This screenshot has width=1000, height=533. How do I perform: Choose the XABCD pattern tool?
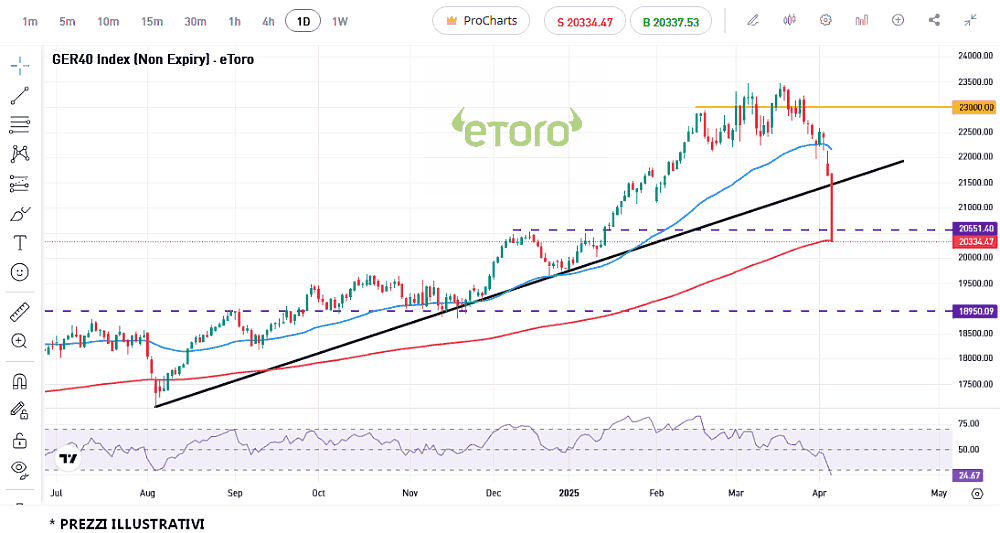[x=20, y=154]
